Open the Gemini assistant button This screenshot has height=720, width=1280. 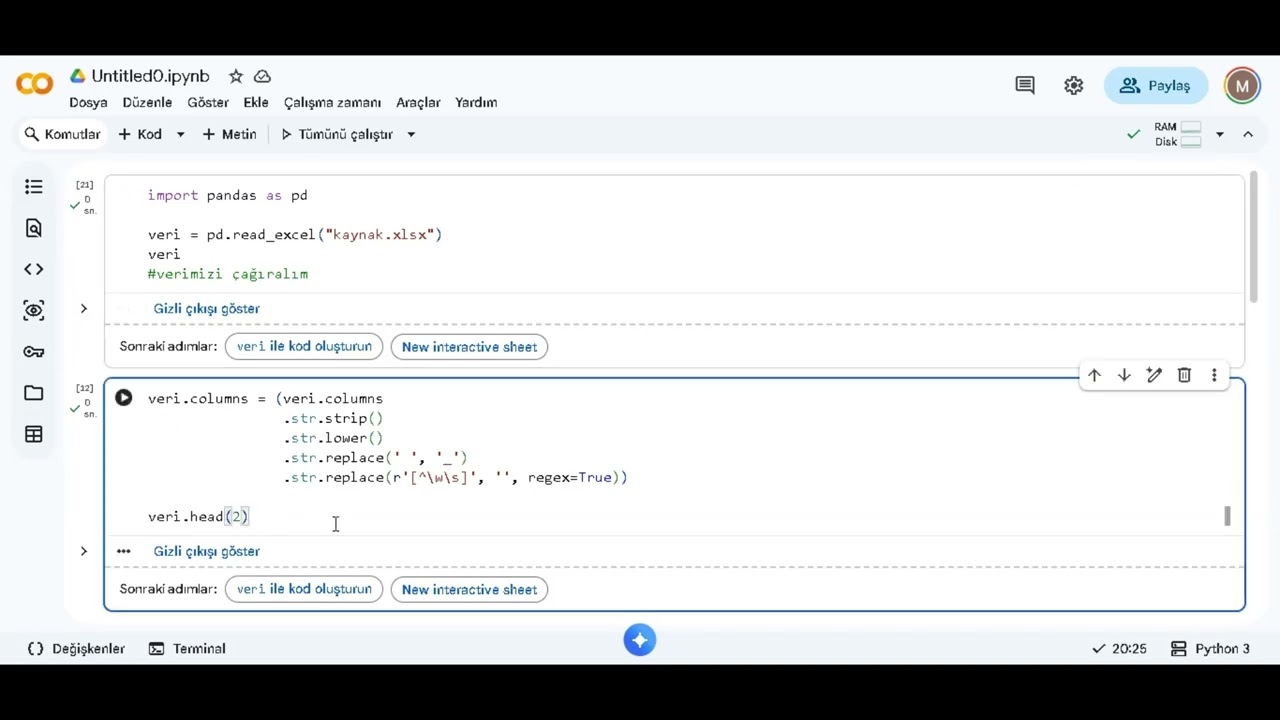[640, 640]
